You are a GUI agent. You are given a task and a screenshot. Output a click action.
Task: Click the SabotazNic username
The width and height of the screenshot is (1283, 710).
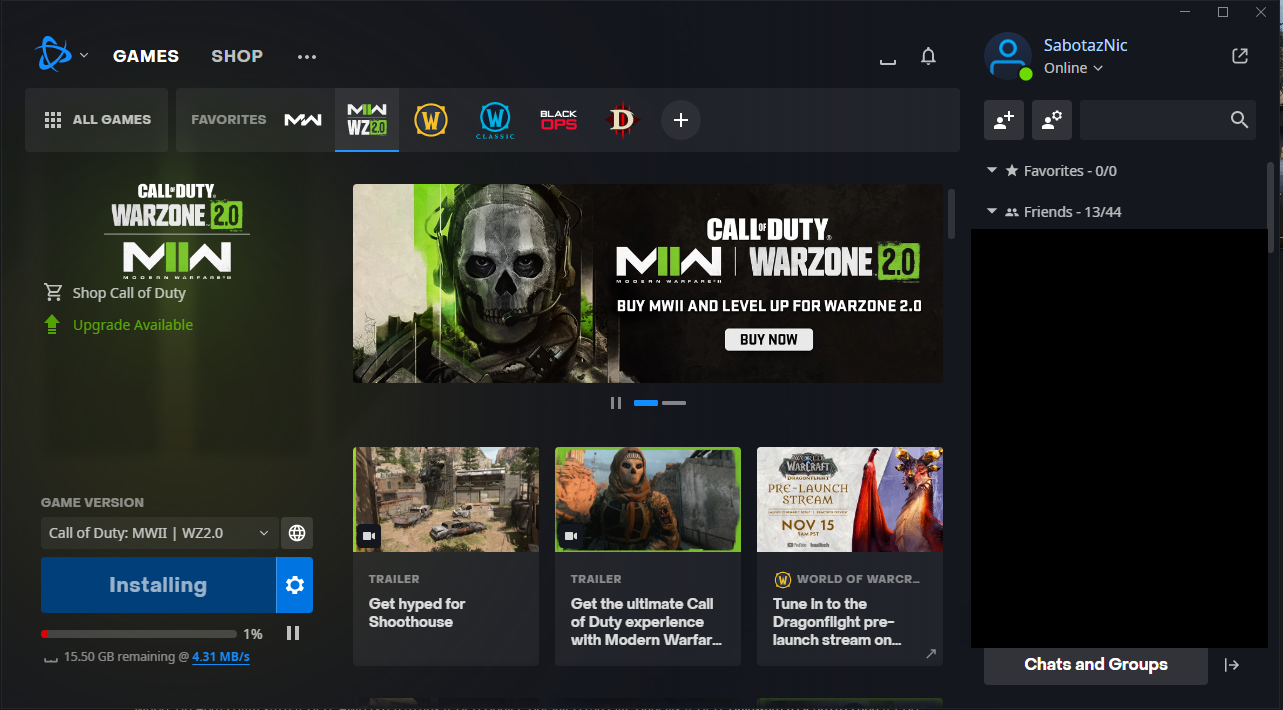[x=1086, y=45]
